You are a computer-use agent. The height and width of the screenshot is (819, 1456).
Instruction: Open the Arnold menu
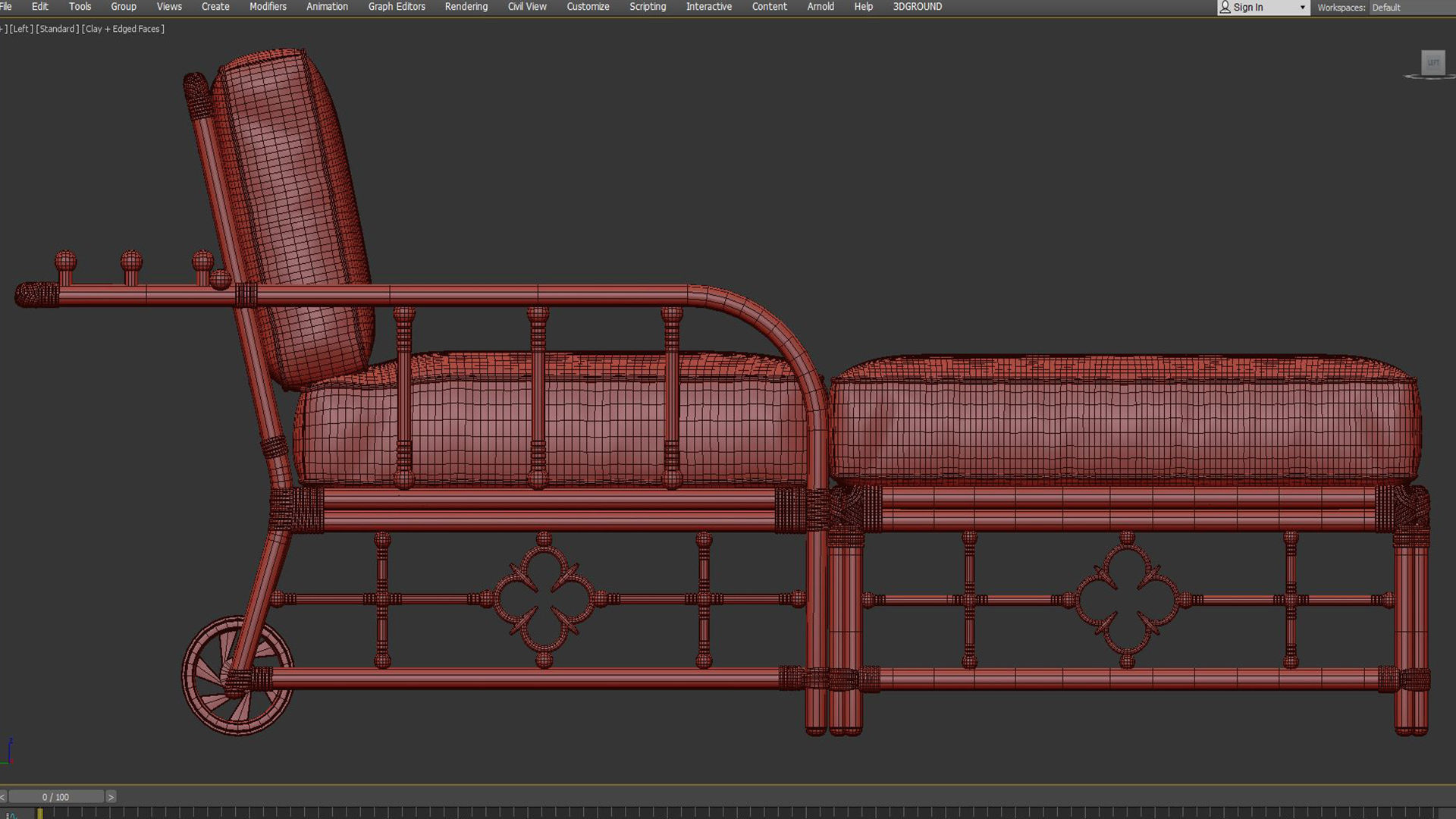coord(820,6)
